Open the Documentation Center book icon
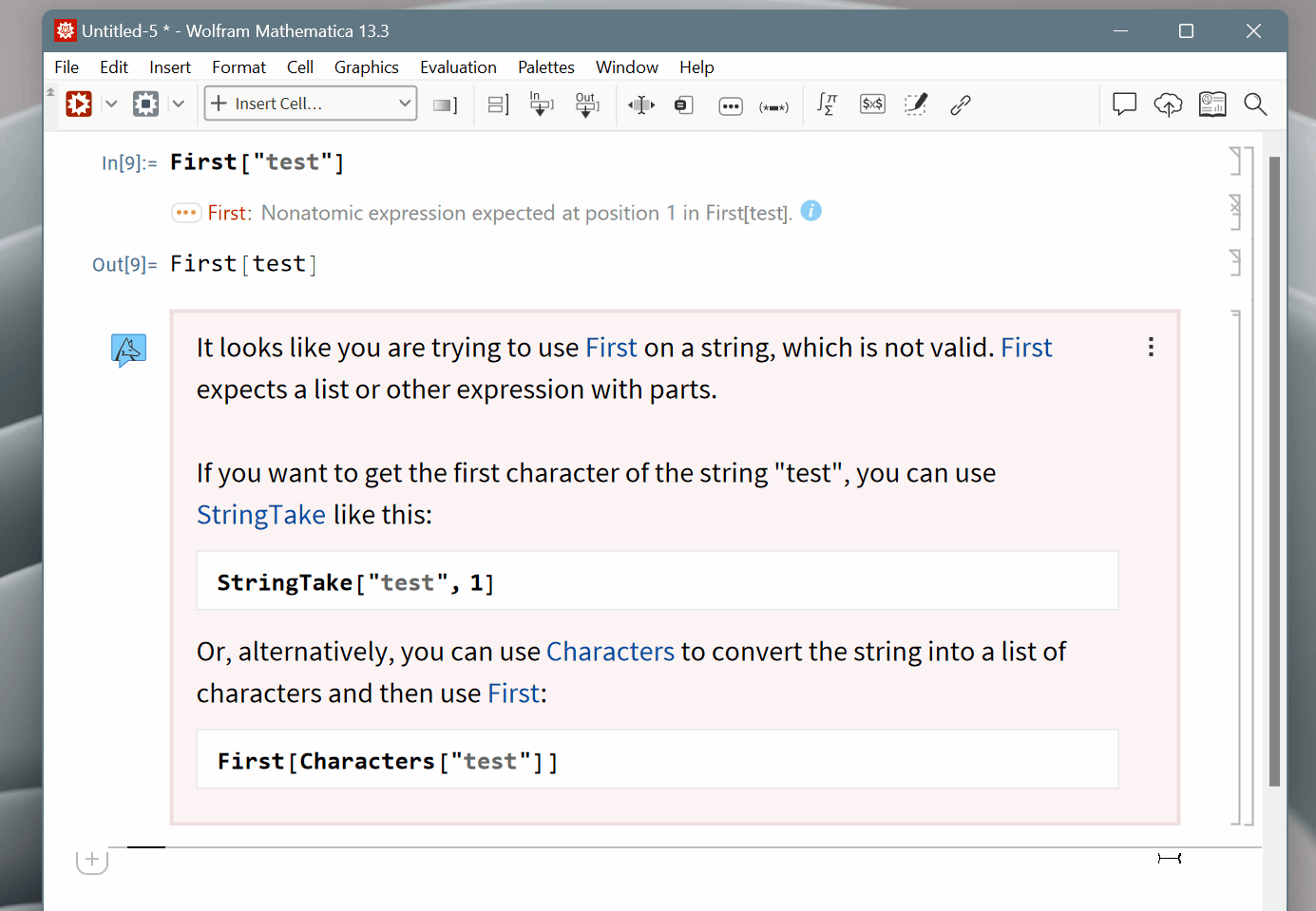Image resolution: width=1316 pixels, height=911 pixels. pos(1211,104)
